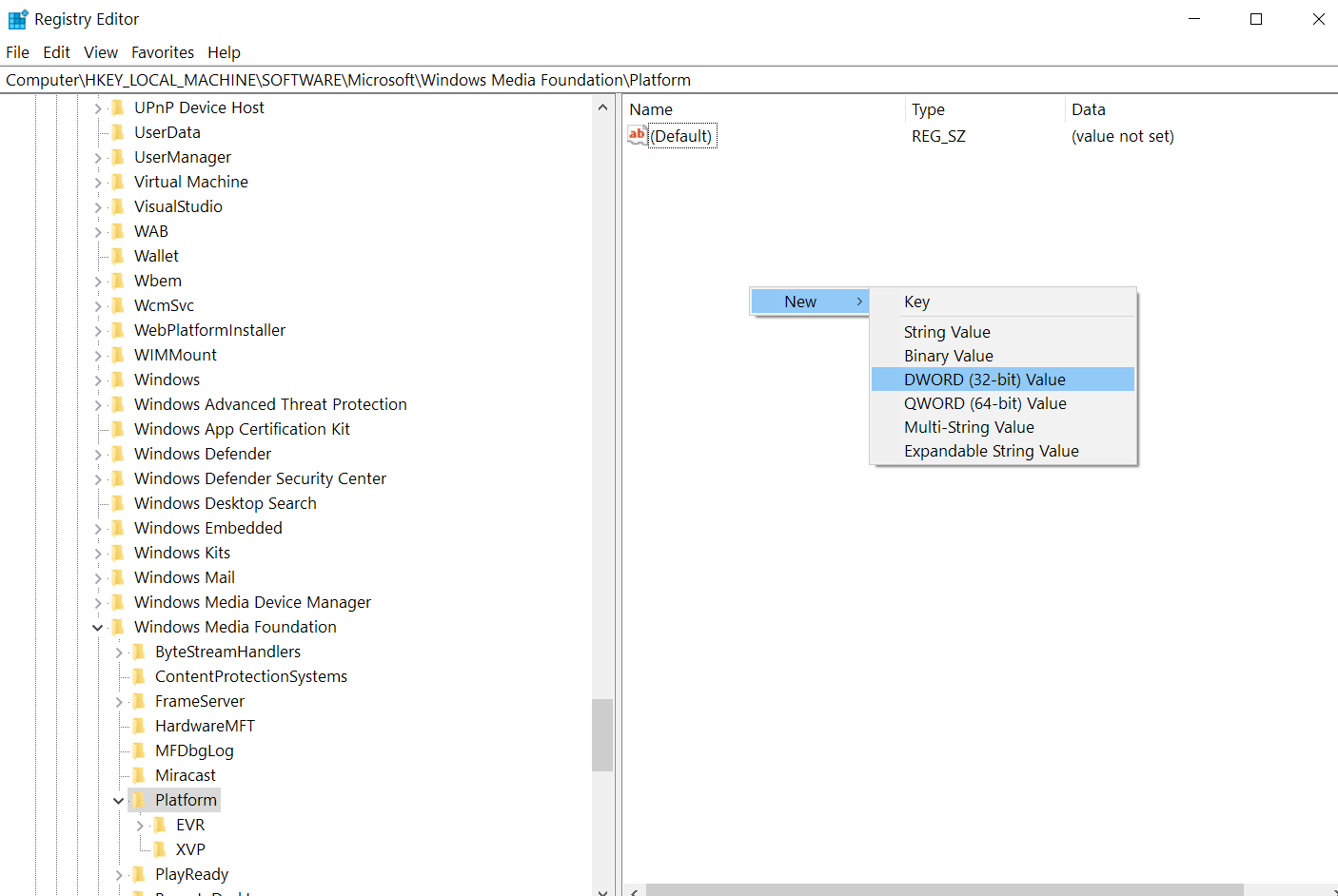Collapse the Platform key chevron

tap(119, 801)
